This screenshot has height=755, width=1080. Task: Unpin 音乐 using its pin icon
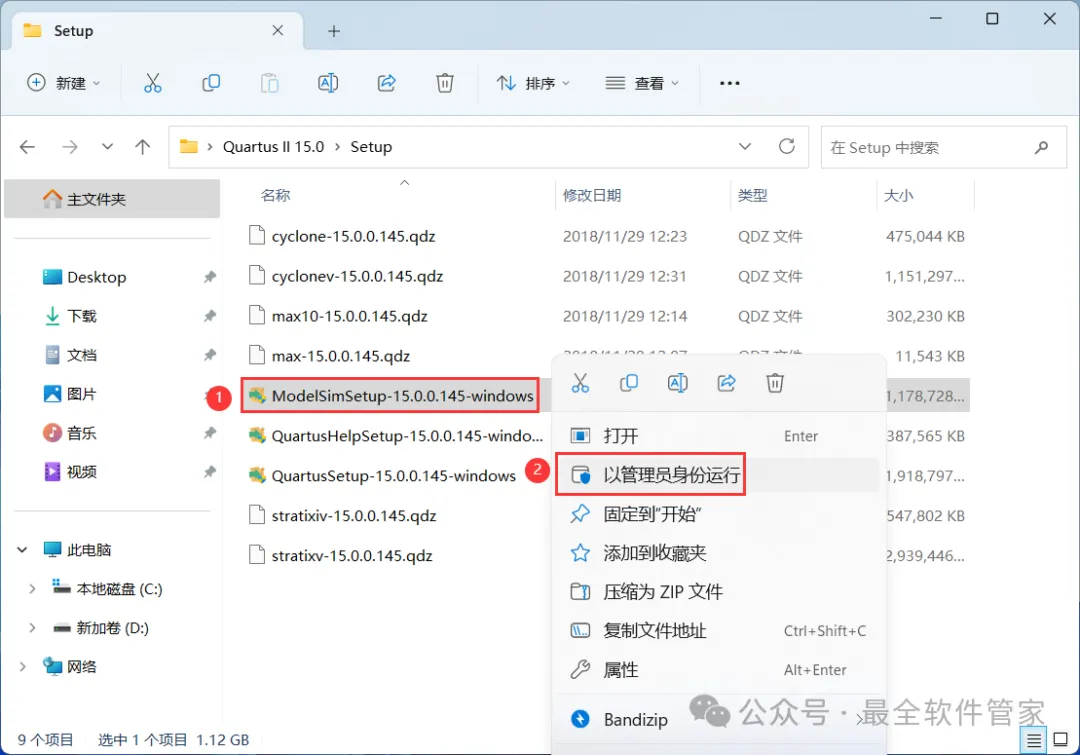(x=209, y=433)
